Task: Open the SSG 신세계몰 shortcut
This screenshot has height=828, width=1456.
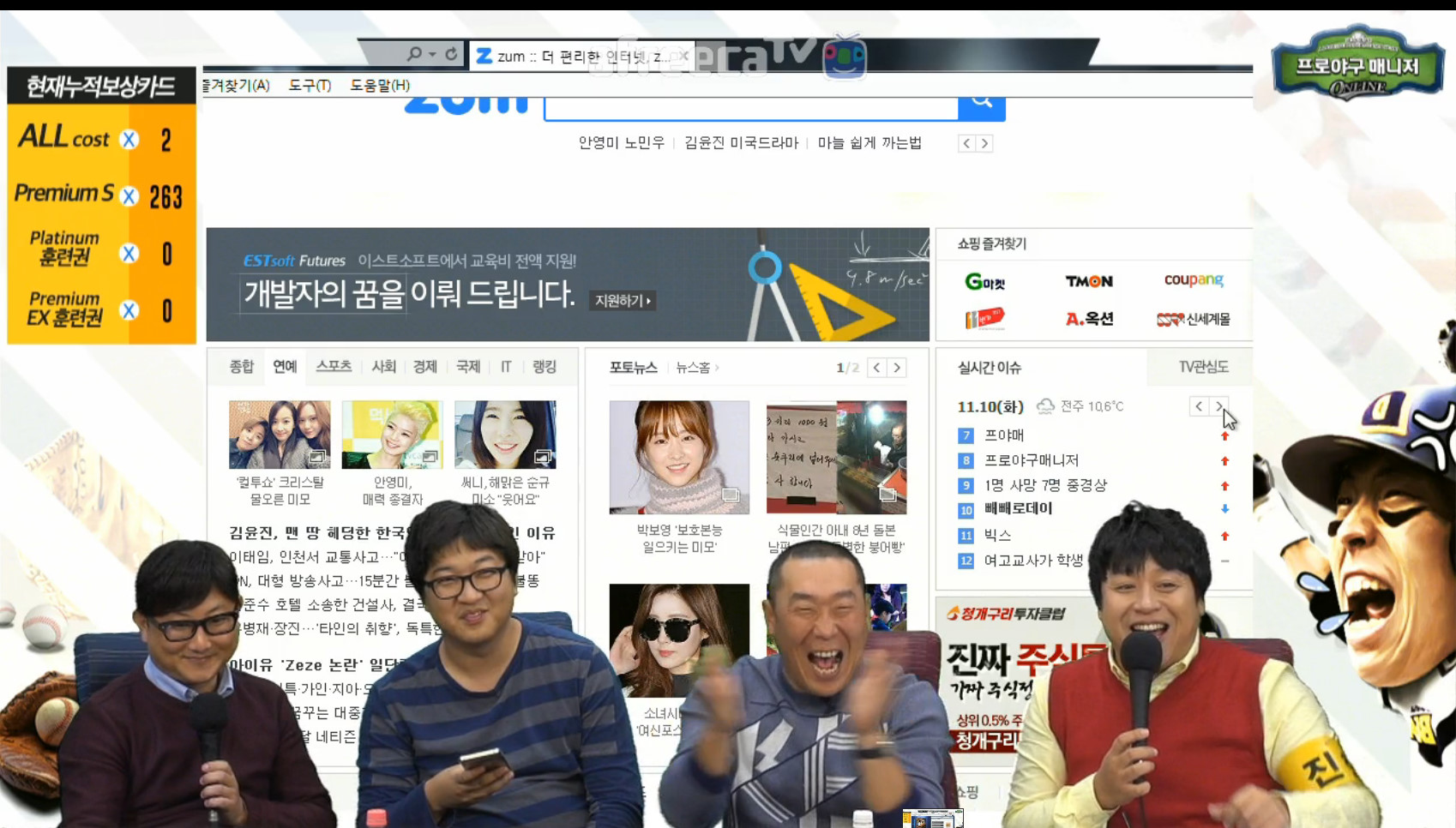Action: (1193, 319)
